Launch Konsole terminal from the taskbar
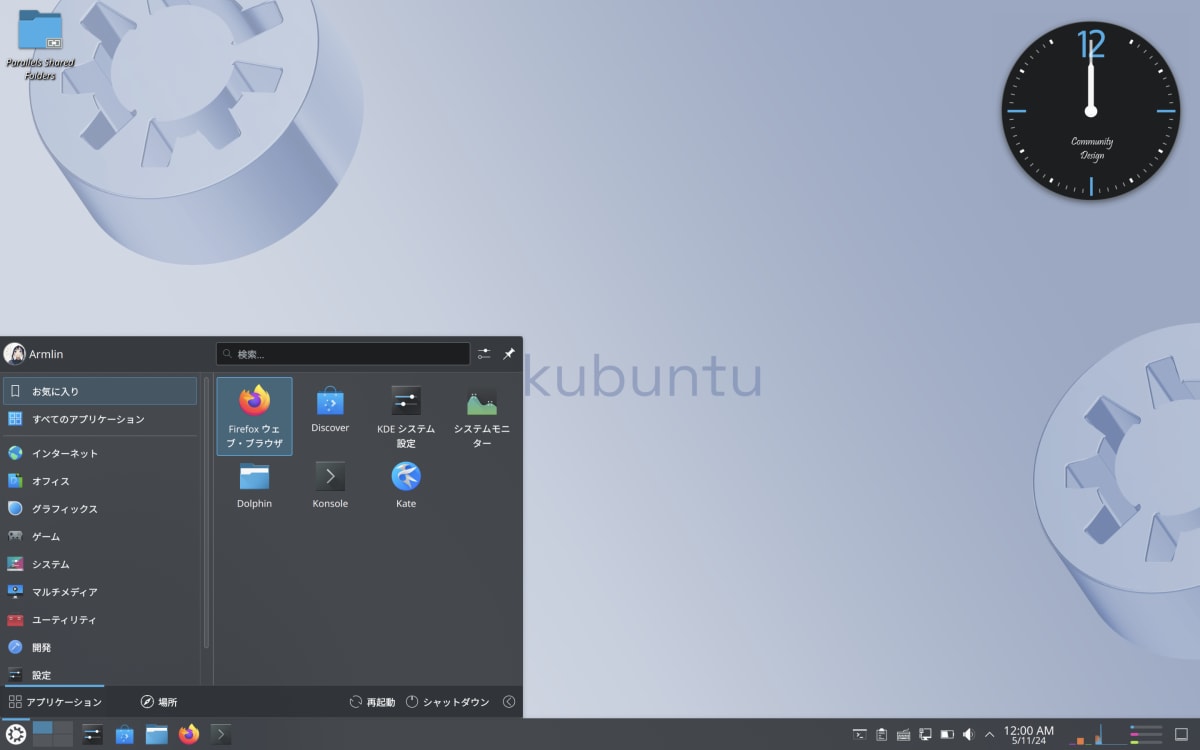Screen dimensions: 1200x750 (221, 735)
